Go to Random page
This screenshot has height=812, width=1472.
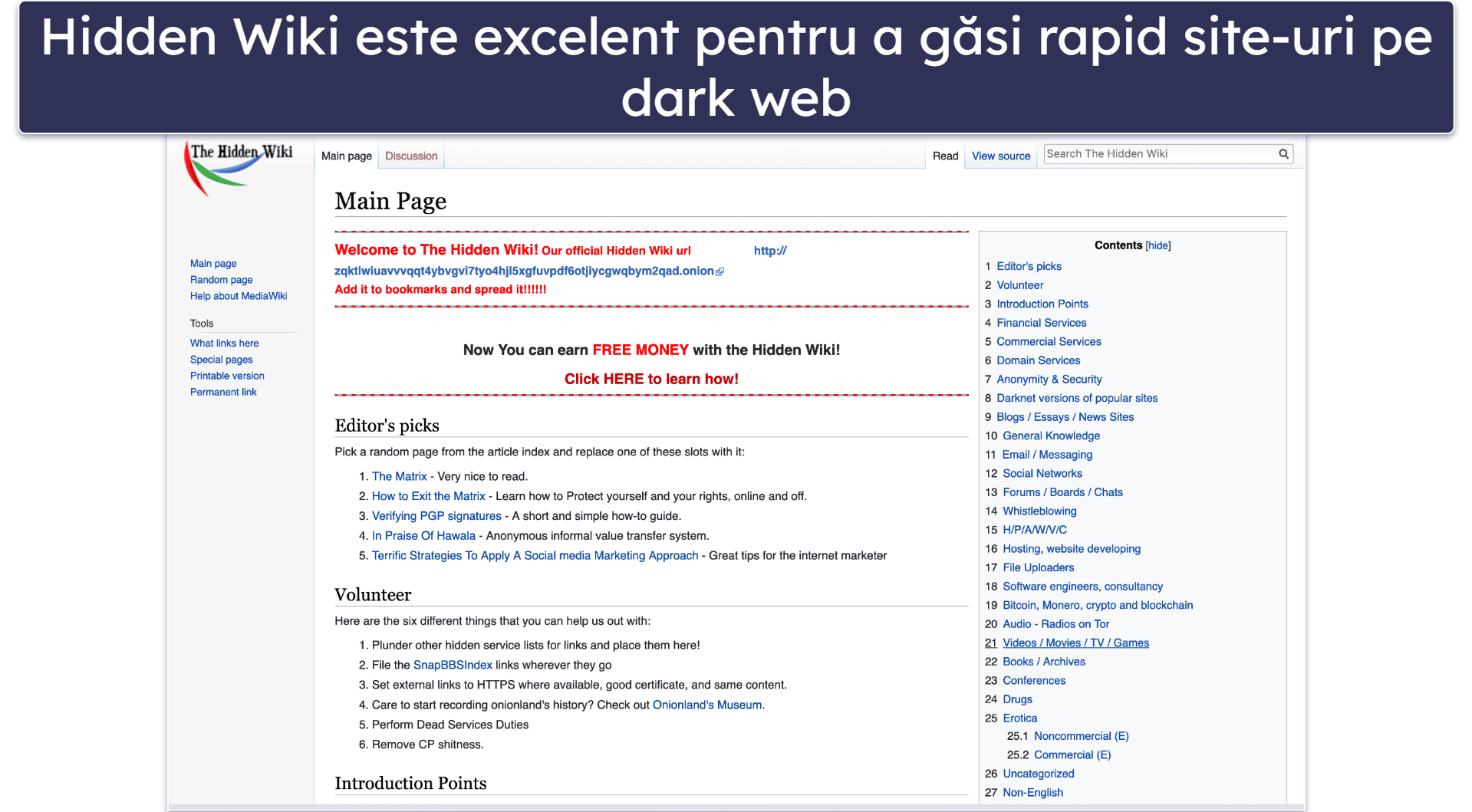click(221, 280)
